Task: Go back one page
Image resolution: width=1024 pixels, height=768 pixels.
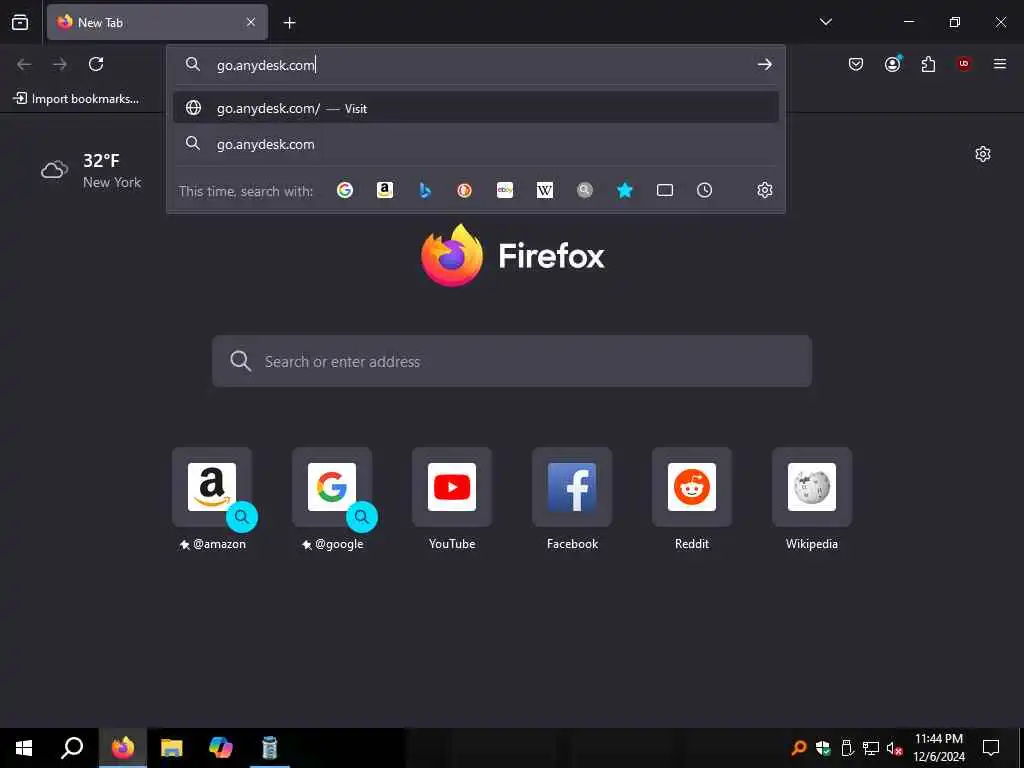Action: point(24,64)
